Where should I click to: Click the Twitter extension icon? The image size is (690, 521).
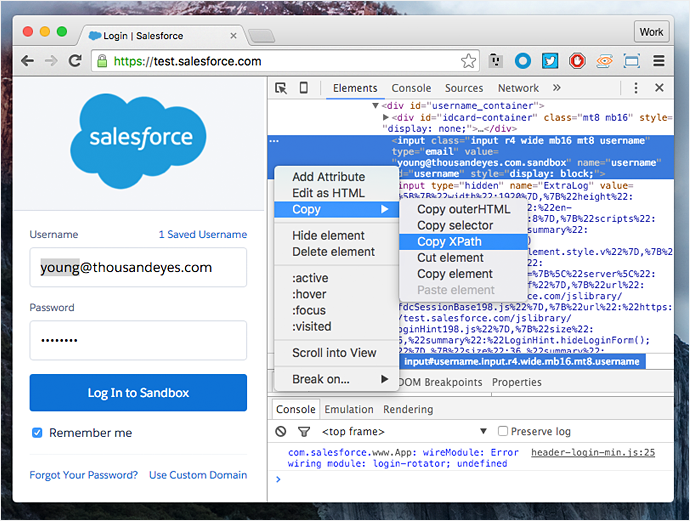pos(550,61)
